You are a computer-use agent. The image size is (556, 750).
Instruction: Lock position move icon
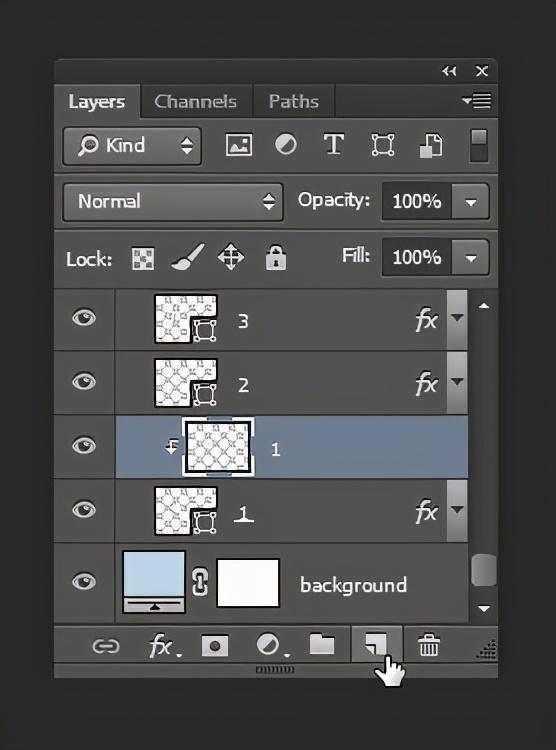click(x=231, y=257)
